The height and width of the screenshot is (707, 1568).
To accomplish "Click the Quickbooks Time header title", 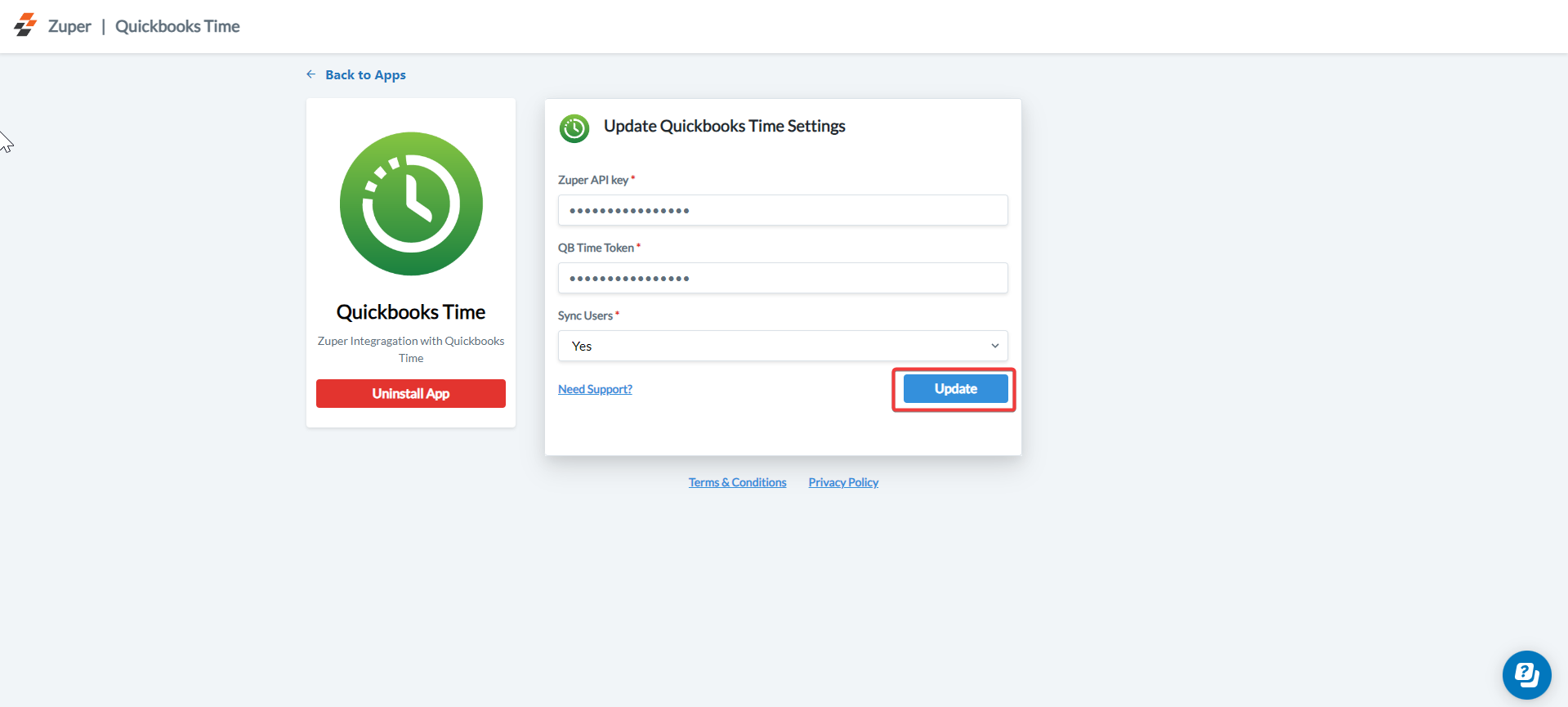I will 177,26.
